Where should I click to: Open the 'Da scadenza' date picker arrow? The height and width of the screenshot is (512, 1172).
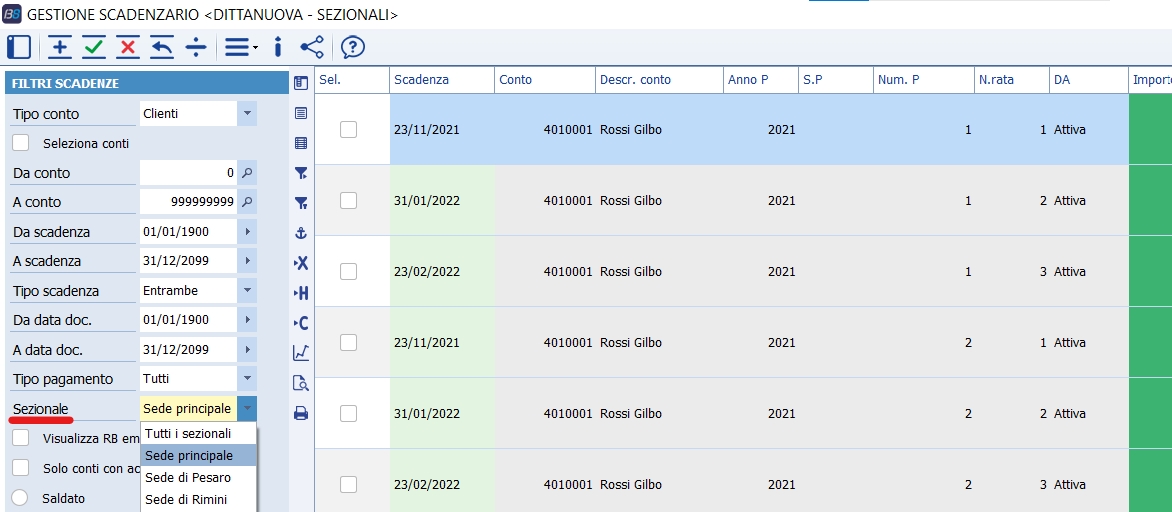pos(247,232)
